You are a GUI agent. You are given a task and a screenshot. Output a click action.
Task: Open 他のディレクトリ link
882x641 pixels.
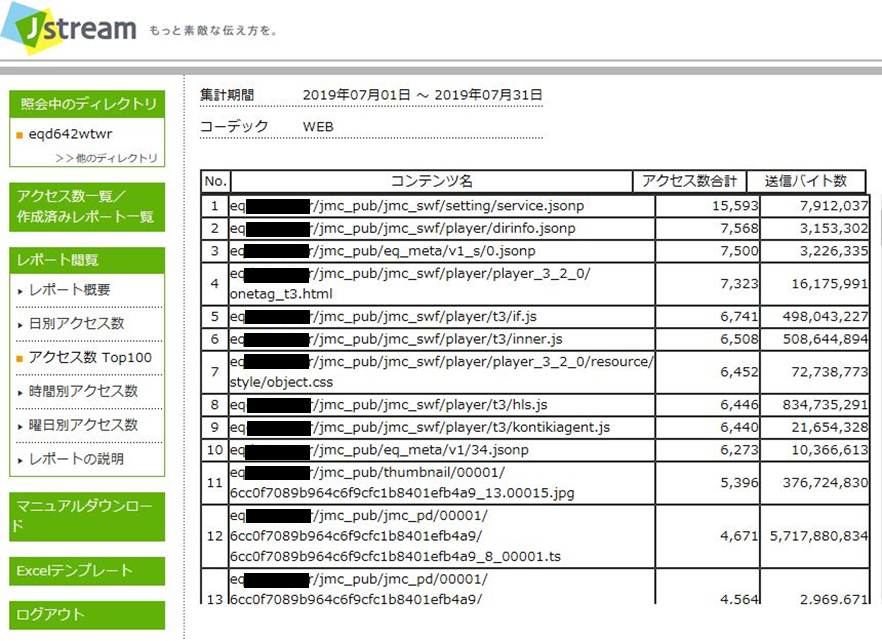[106, 158]
